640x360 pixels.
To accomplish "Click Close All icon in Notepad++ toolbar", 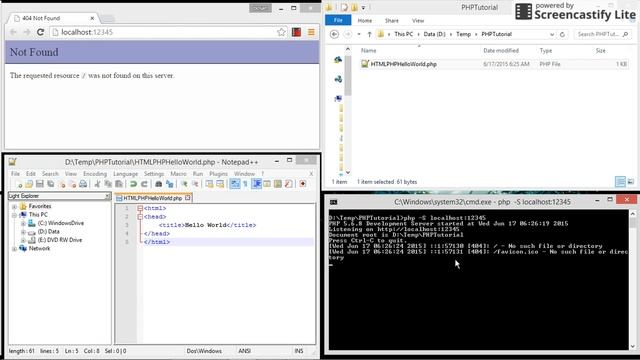I will (73, 184).
